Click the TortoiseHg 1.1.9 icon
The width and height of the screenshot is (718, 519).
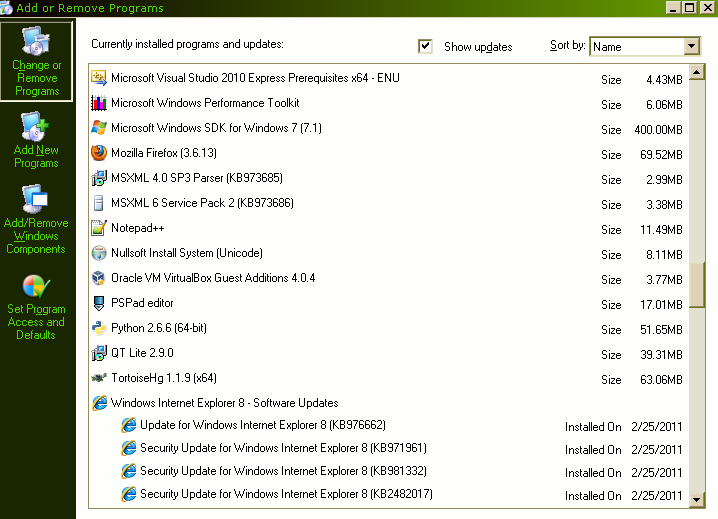[98, 378]
